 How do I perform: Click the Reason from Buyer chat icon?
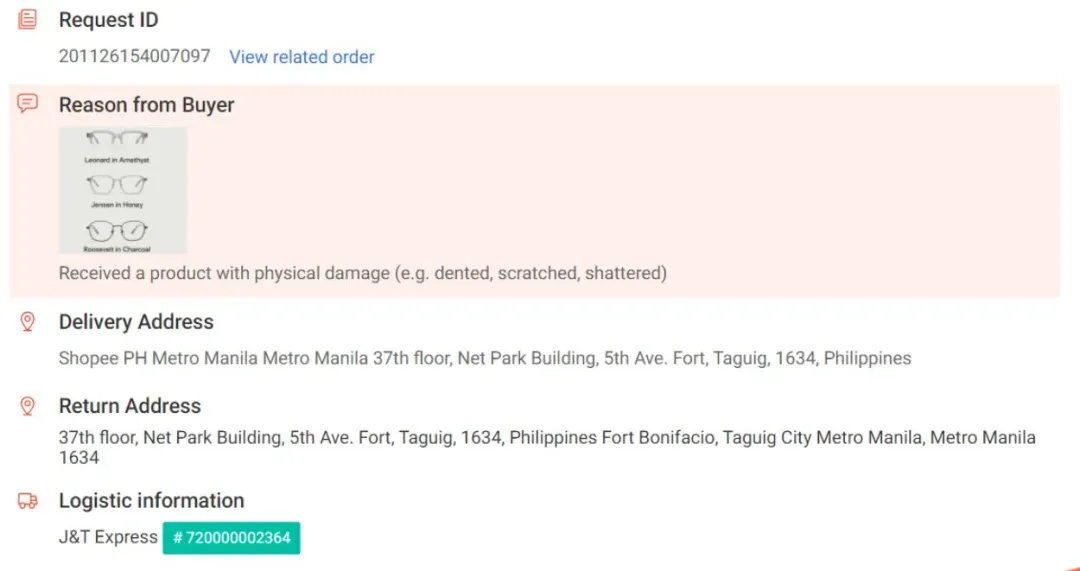click(28, 104)
